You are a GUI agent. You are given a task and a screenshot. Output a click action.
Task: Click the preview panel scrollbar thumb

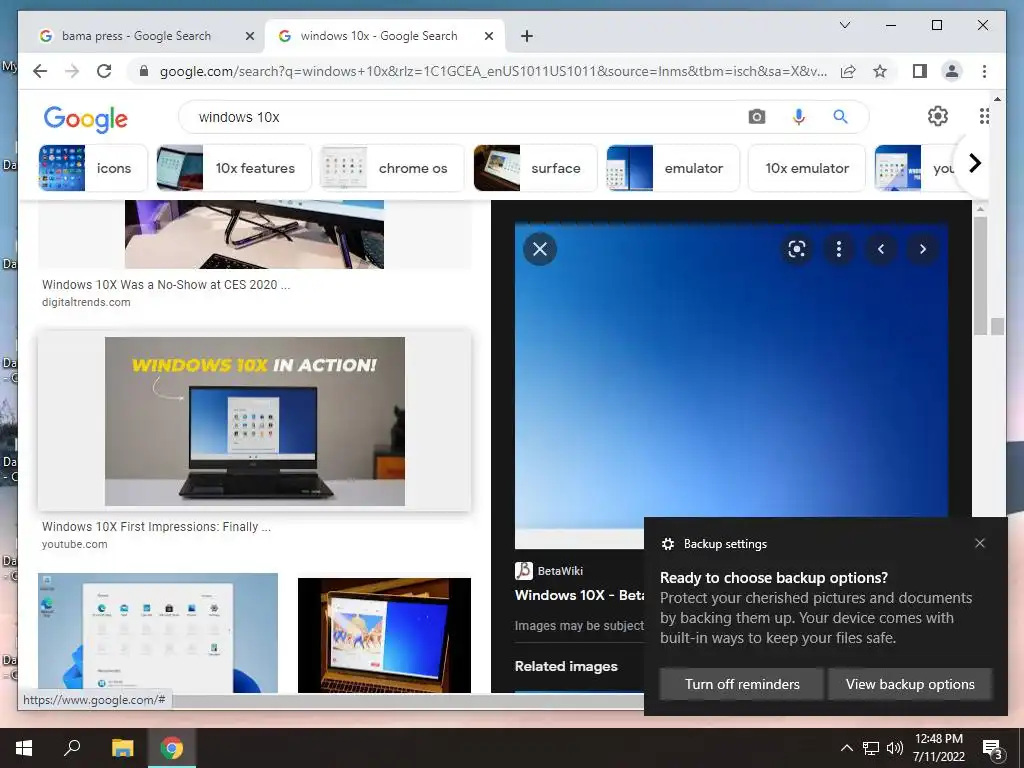(x=980, y=276)
